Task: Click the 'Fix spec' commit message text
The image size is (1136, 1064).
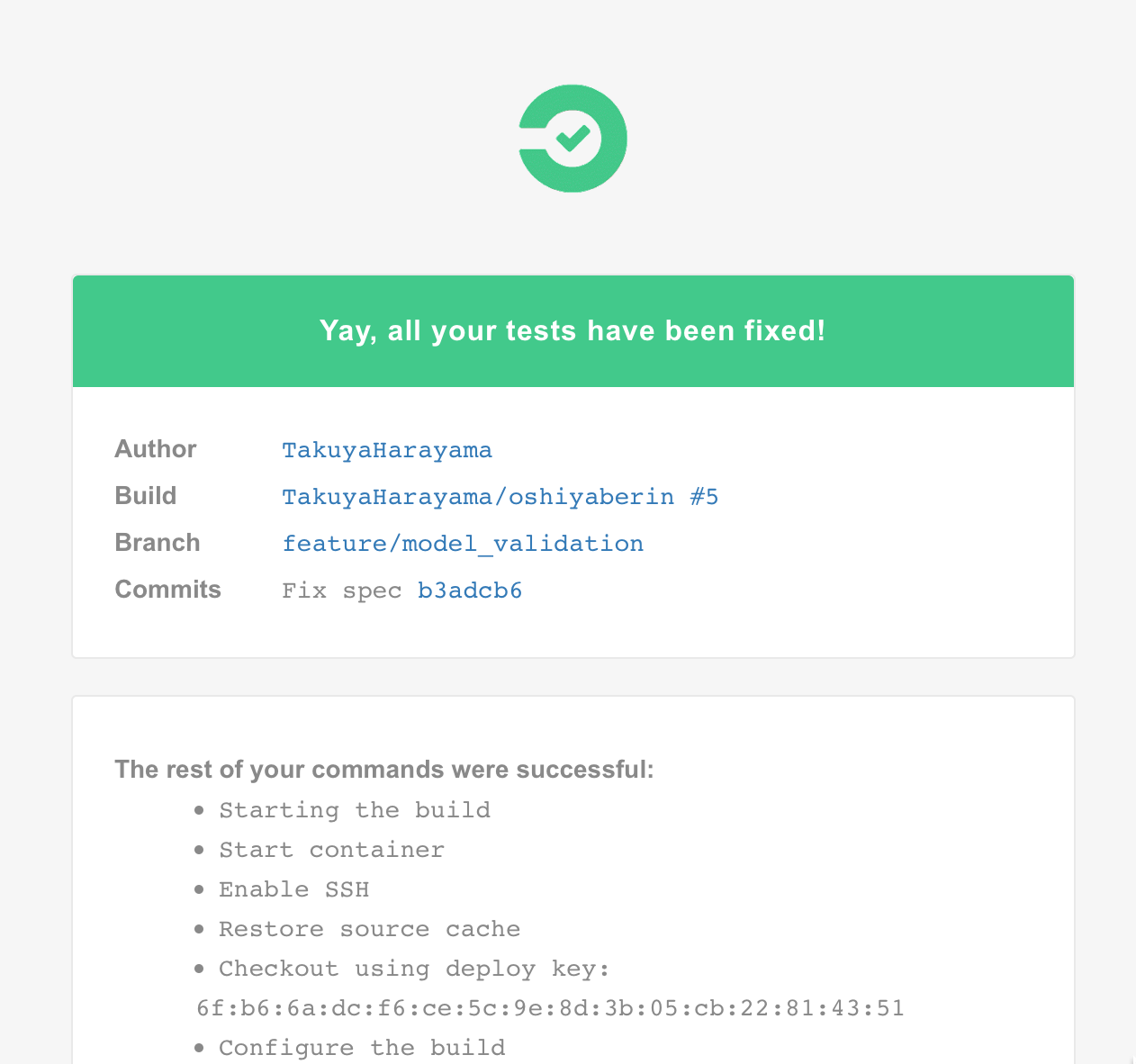Action: coord(342,591)
